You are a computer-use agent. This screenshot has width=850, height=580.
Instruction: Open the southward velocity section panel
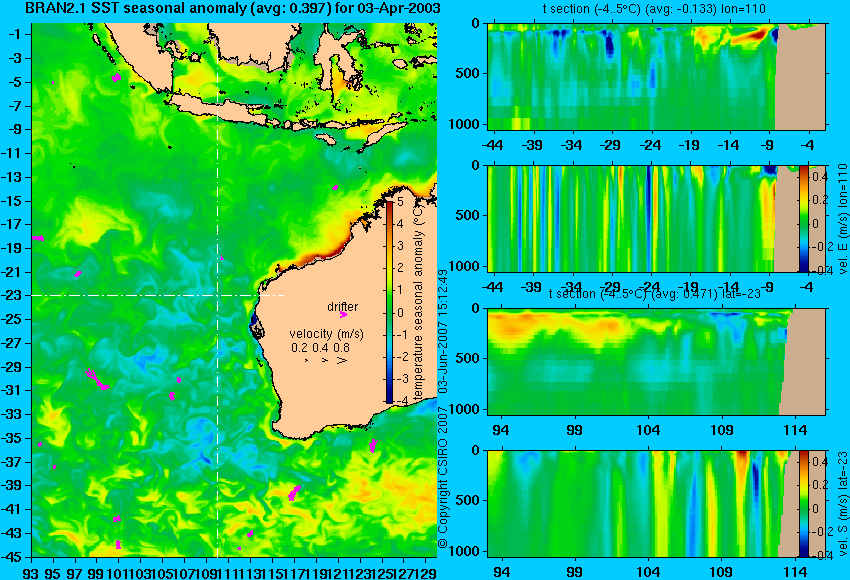(x=656, y=504)
